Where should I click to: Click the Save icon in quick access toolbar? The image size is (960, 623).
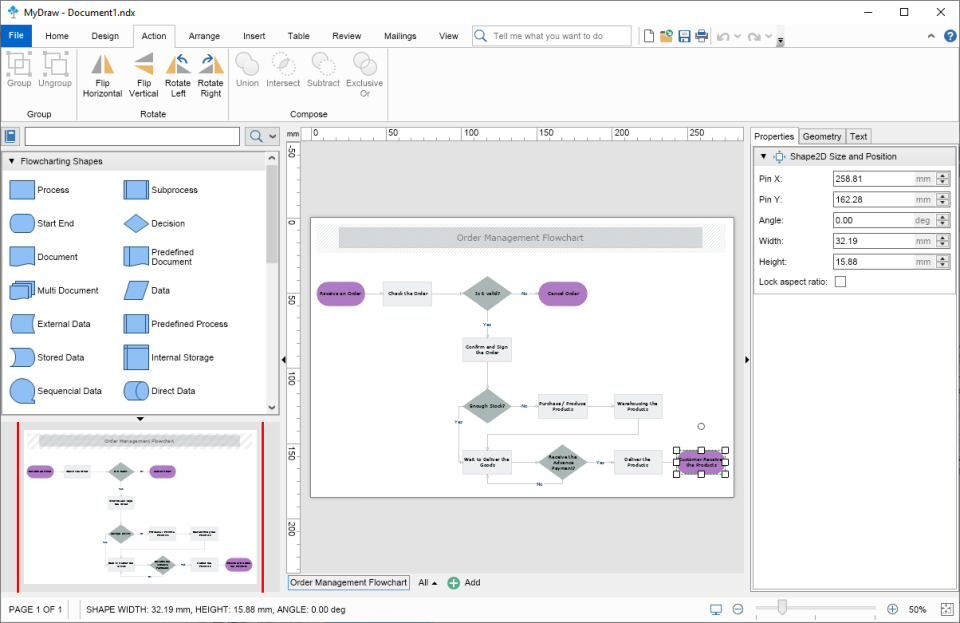coord(684,35)
